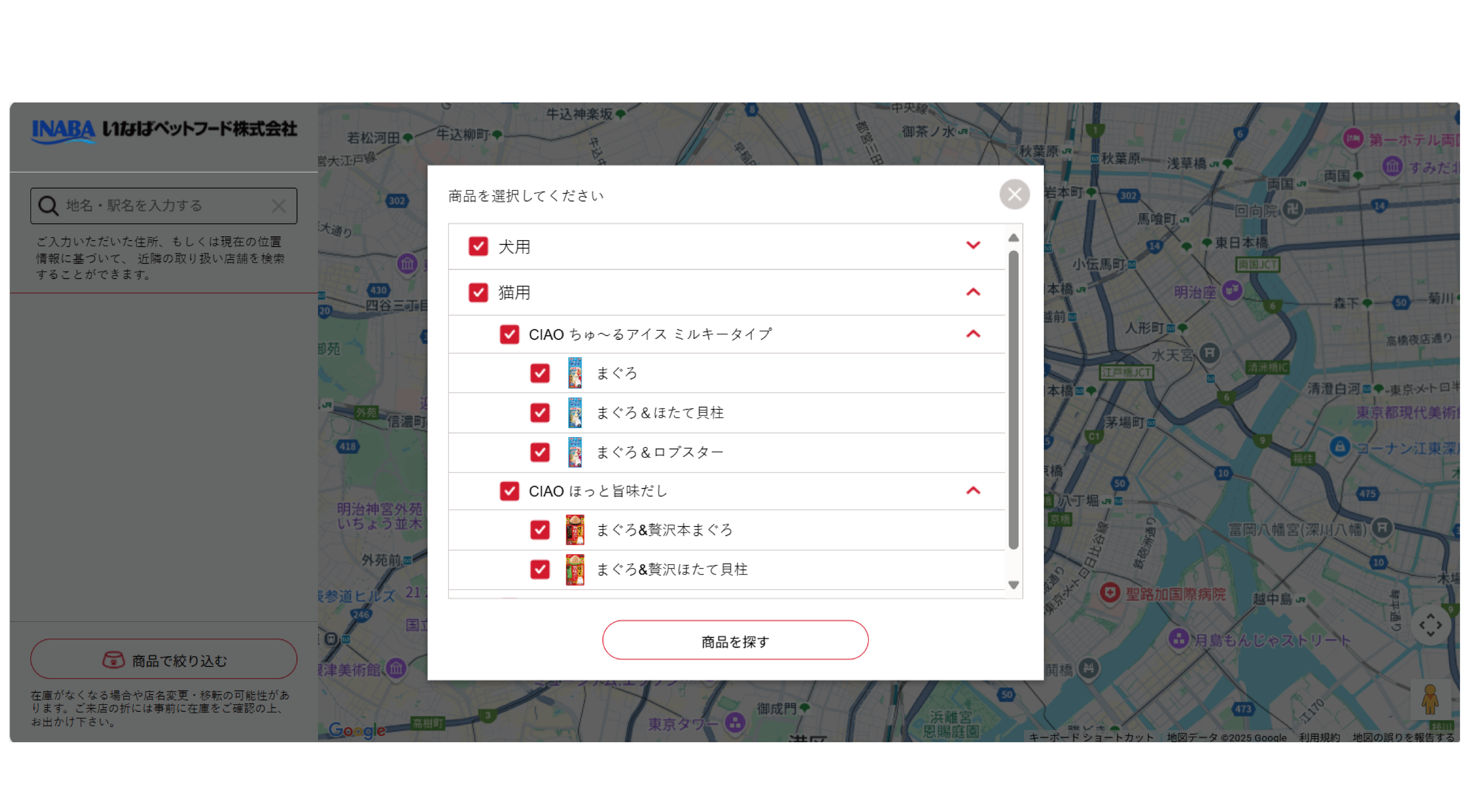Toggle CIAO ちゅ〜るアイス ミルキータイプ checkbox
The image size is (1469, 812).
pos(509,334)
